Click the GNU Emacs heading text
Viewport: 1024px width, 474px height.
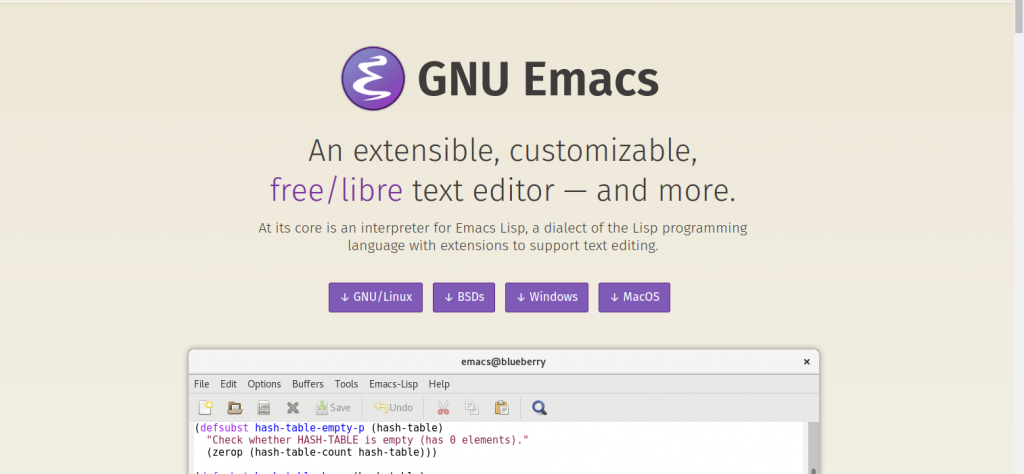coord(537,79)
